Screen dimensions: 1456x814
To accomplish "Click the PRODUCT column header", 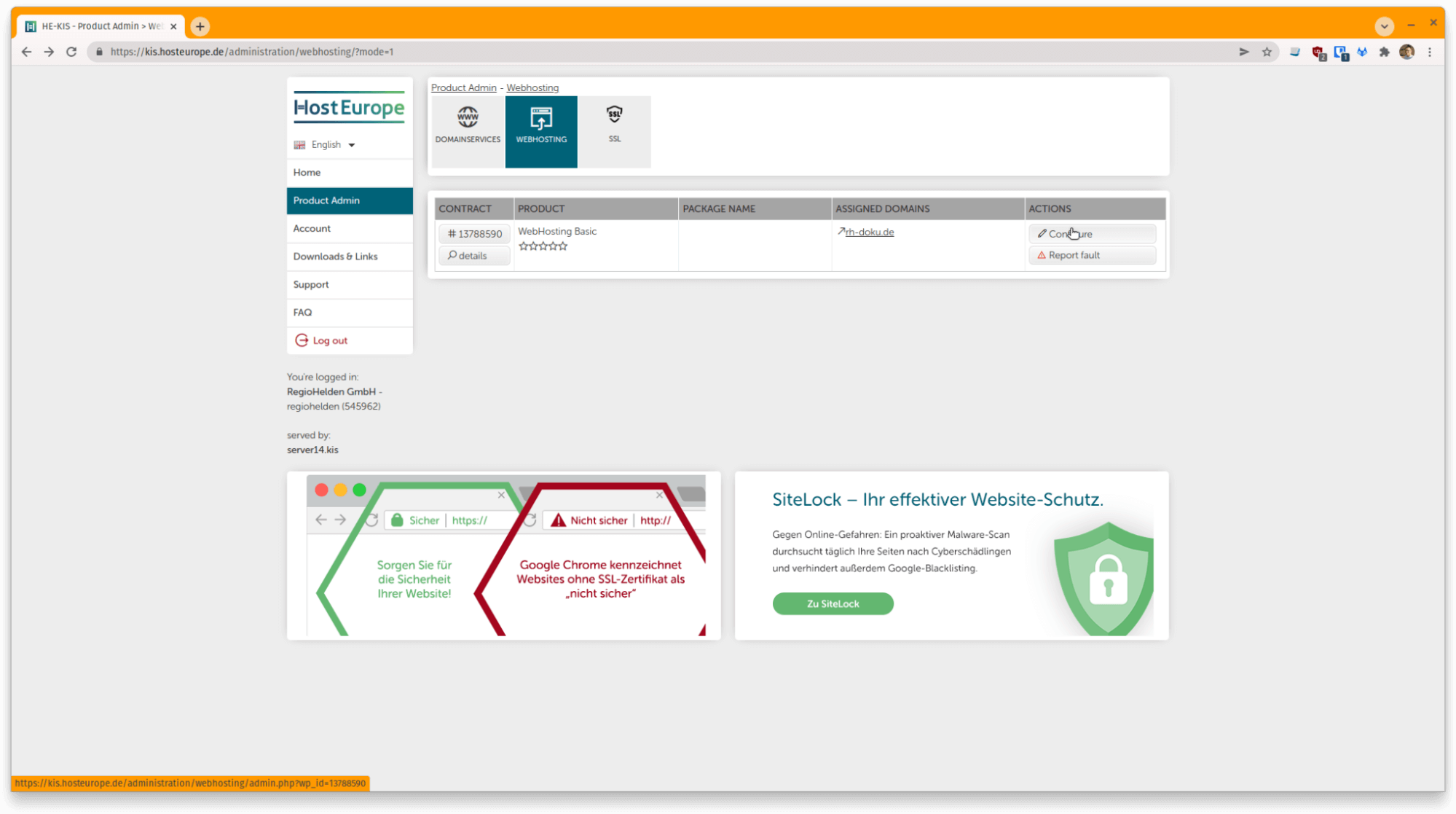I will tap(596, 208).
